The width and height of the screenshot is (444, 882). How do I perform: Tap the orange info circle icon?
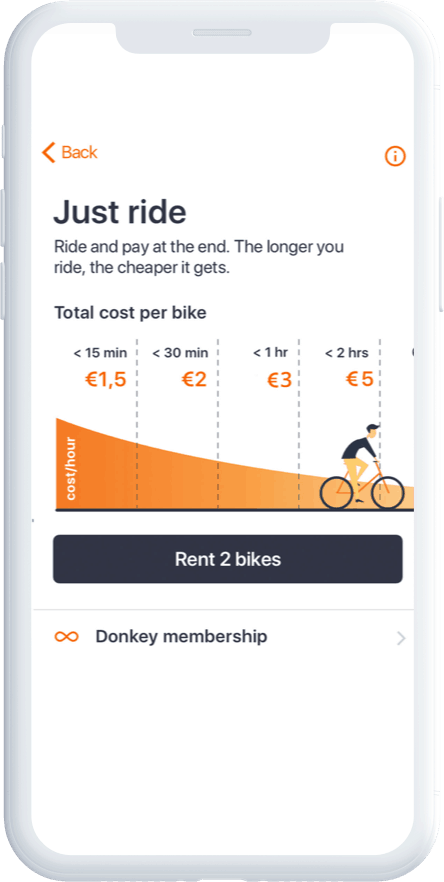point(395,156)
